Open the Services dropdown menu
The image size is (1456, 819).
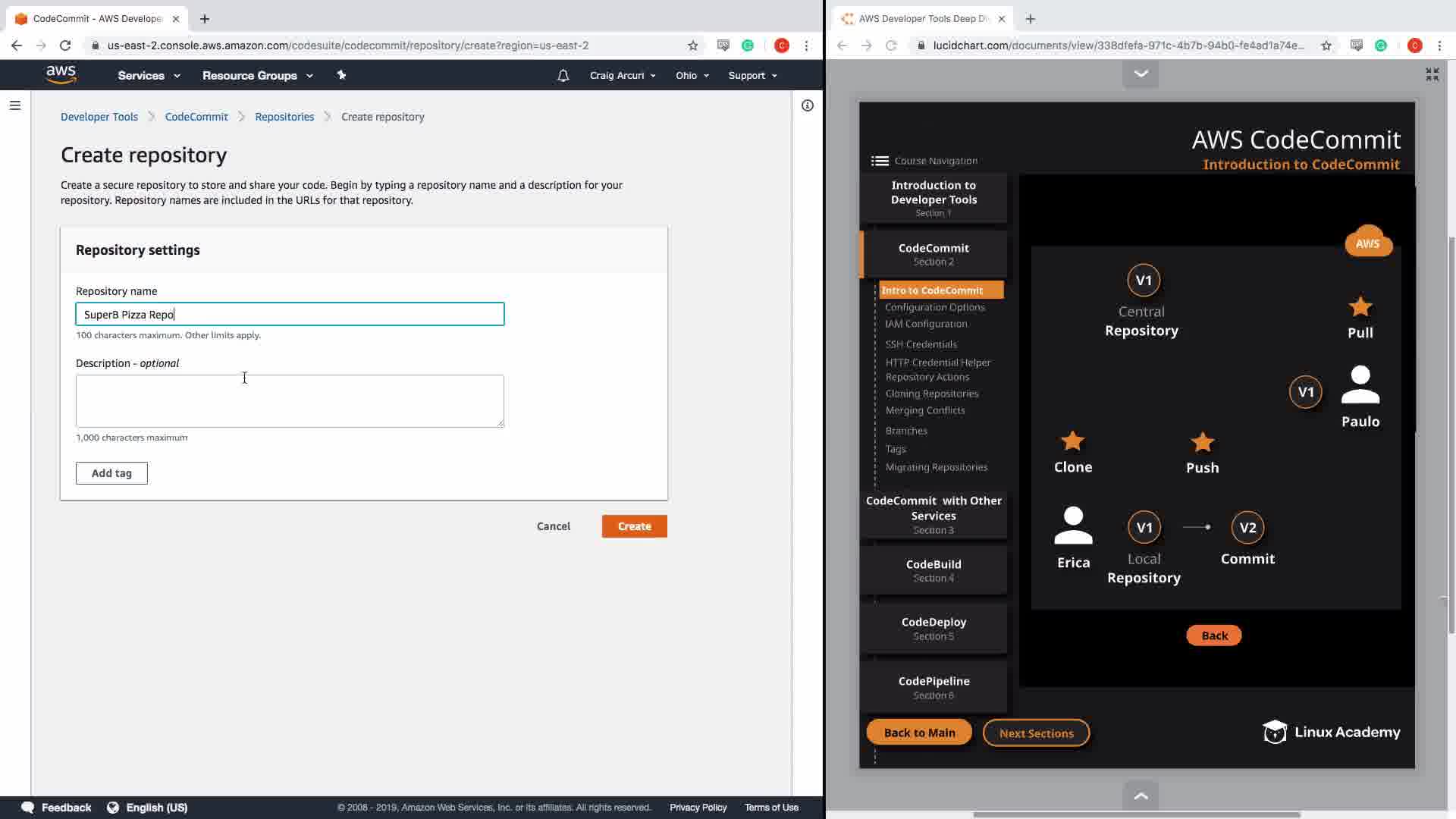pyautogui.click(x=149, y=76)
